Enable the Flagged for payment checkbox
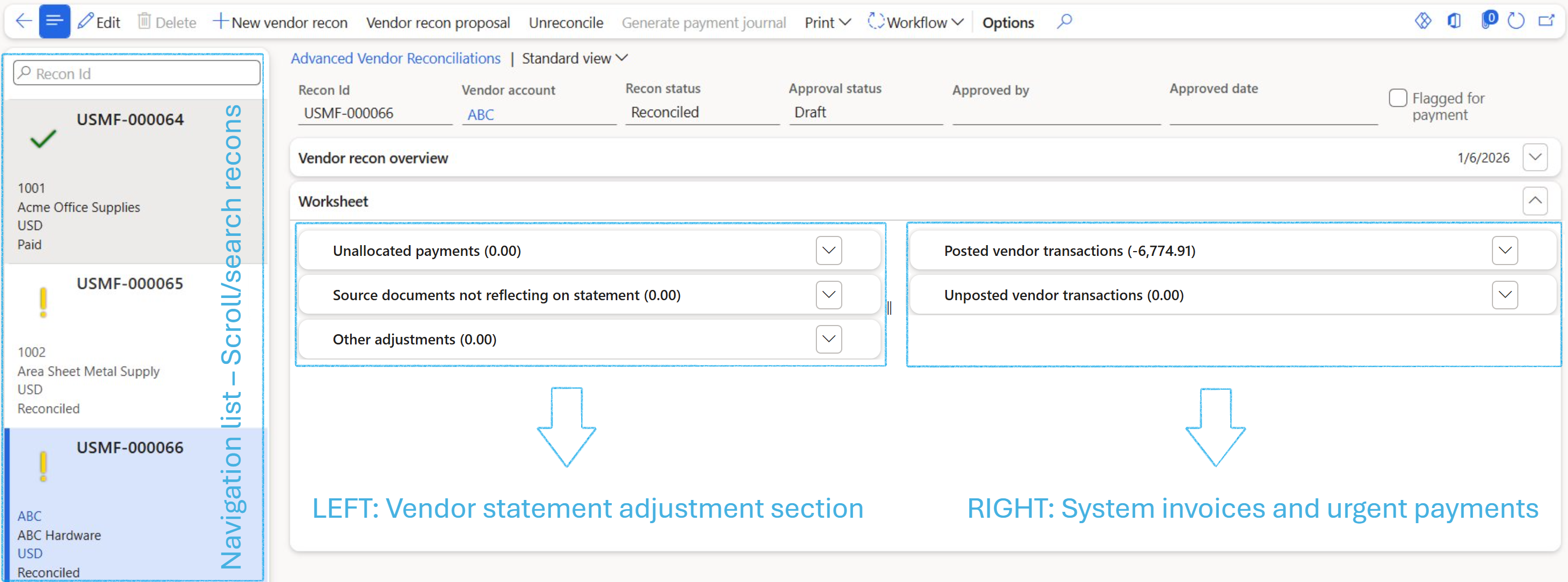 [x=1397, y=98]
